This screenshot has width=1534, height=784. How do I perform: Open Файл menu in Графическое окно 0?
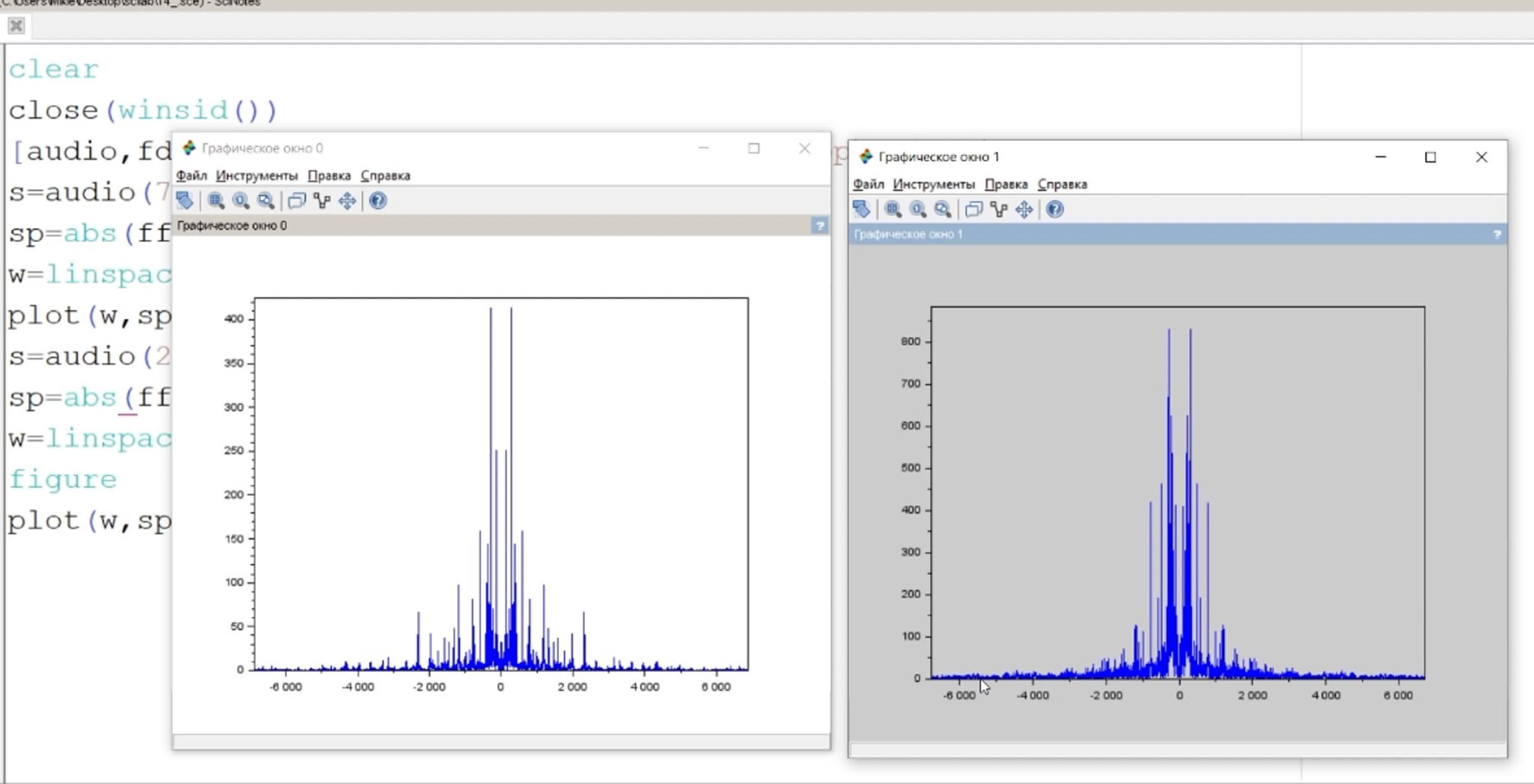pyautogui.click(x=191, y=176)
